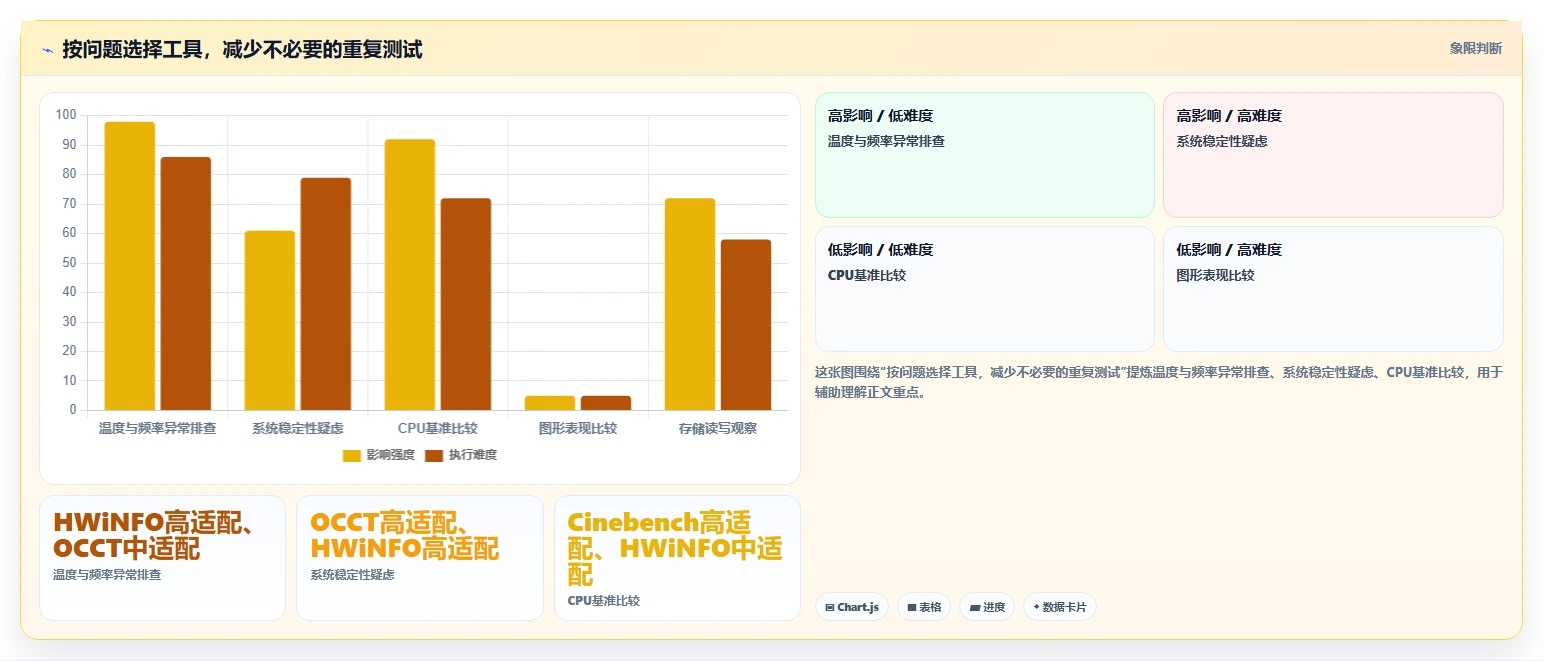
Task: Click 系统稳定性疑虑 inside the pink quadrant
Action: [x=1222, y=141]
